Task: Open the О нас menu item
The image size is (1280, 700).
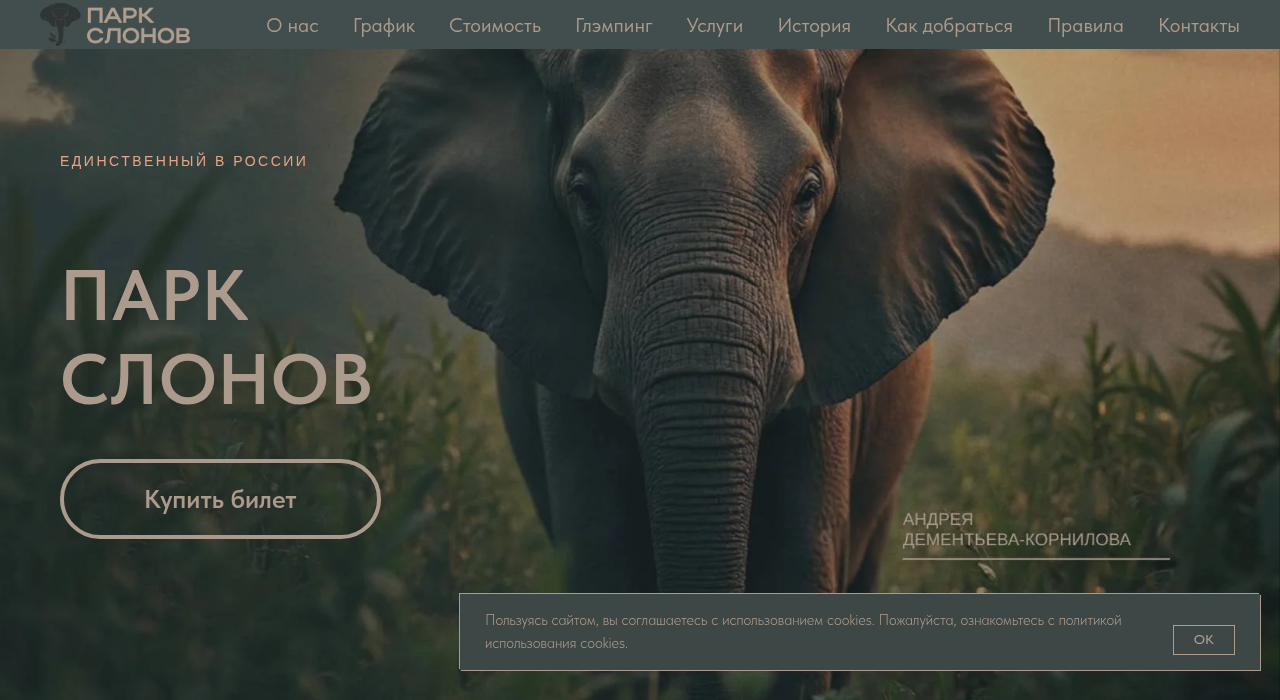Action: pyautogui.click(x=292, y=26)
